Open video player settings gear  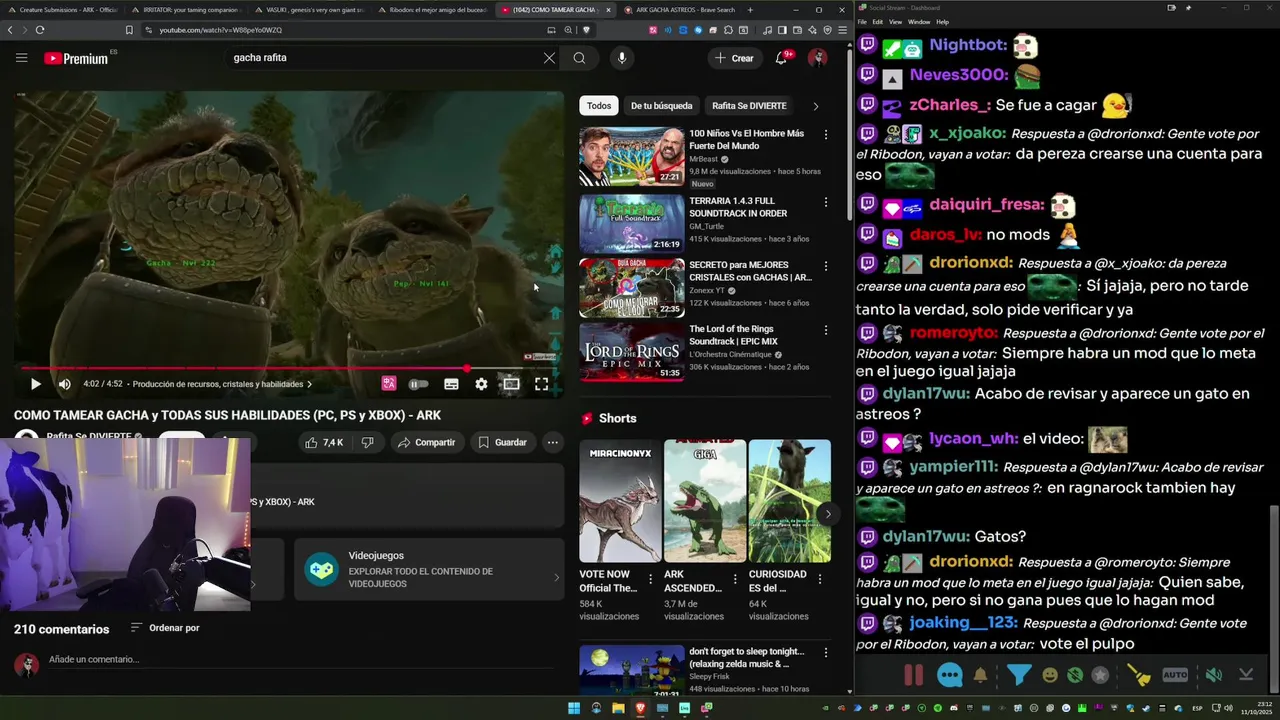coord(481,384)
